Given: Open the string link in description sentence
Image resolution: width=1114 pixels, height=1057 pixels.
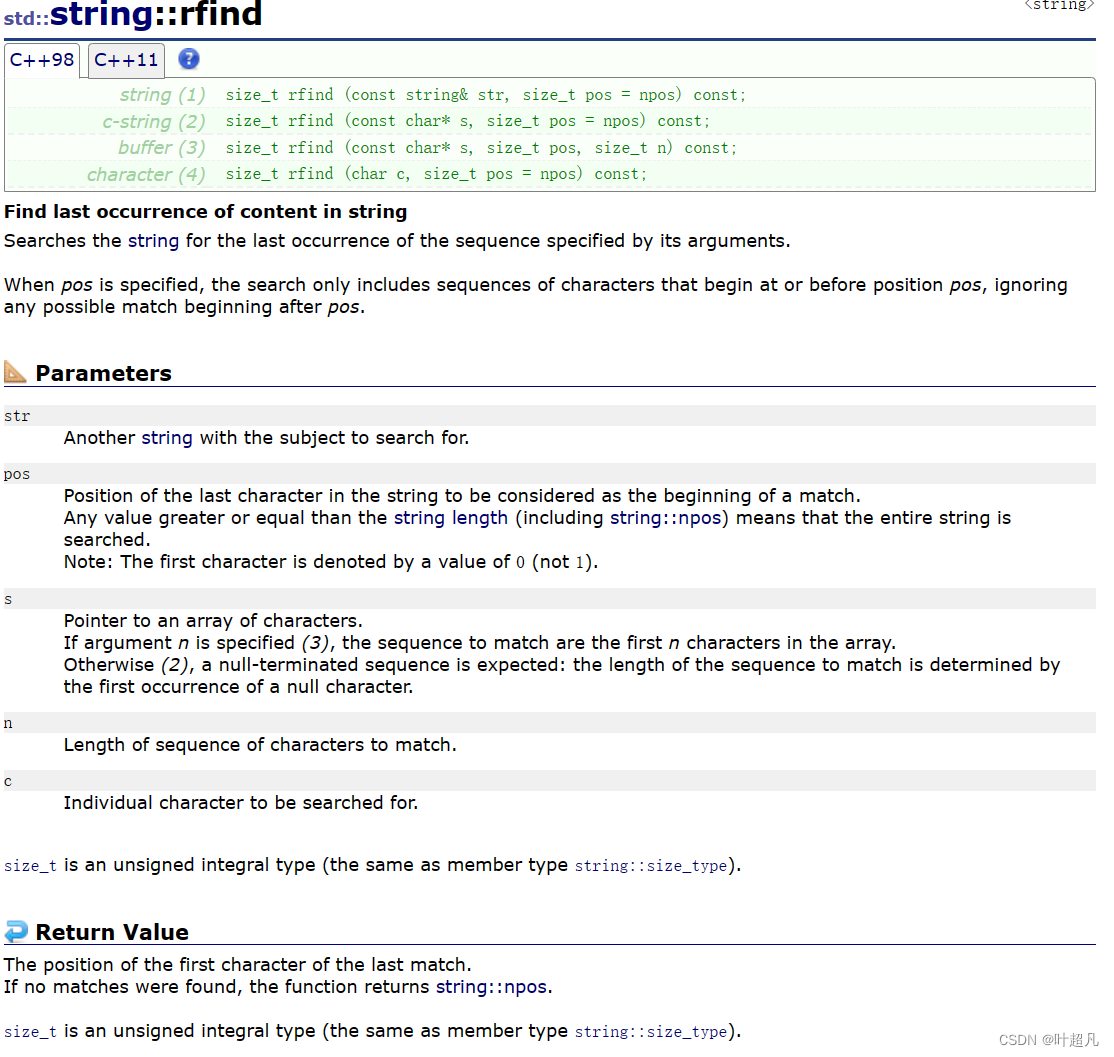Looking at the screenshot, I should (x=153, y=241).
